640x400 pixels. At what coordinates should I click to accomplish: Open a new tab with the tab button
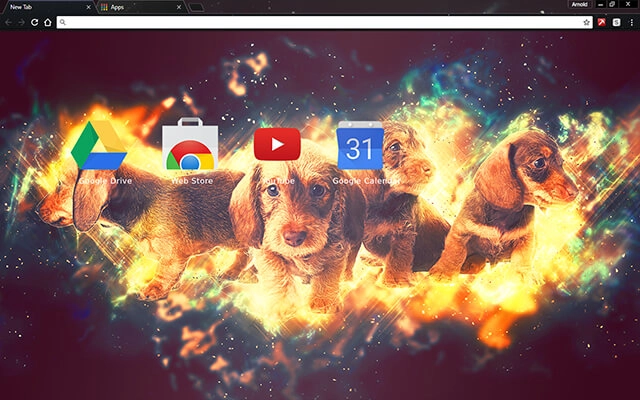[196, 7]
